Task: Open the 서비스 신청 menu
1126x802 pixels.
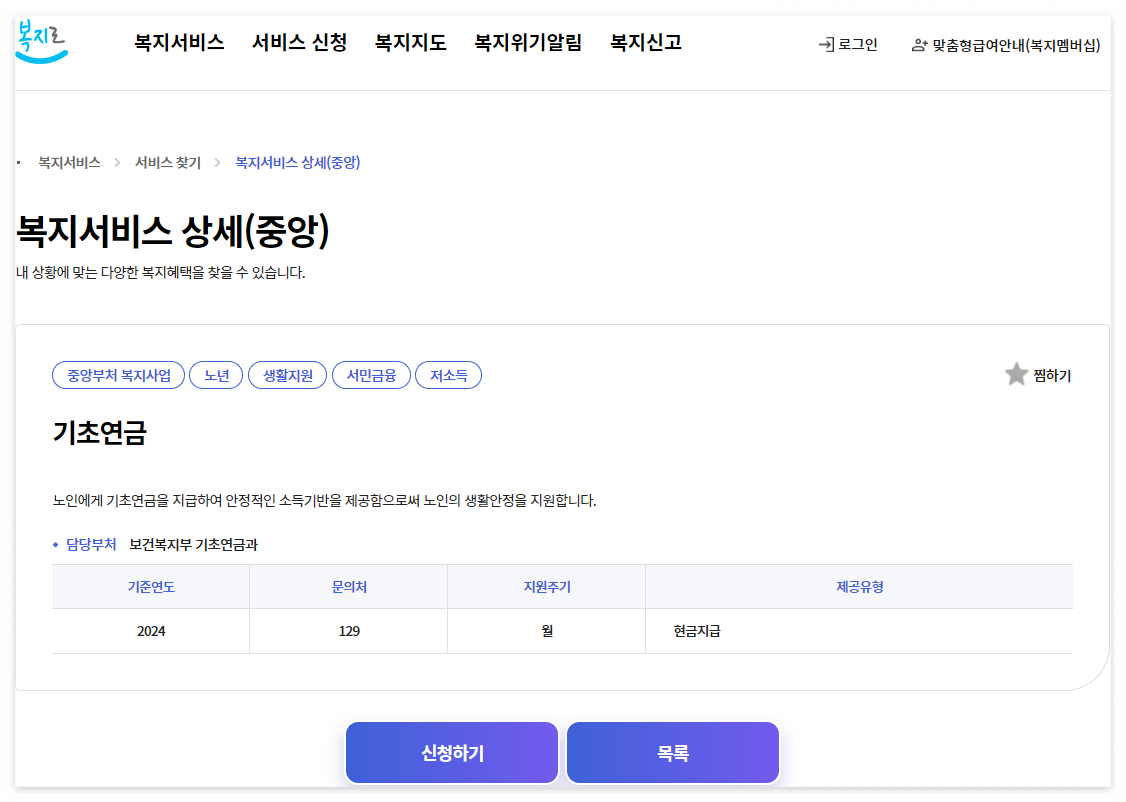Action: point(299,43)
